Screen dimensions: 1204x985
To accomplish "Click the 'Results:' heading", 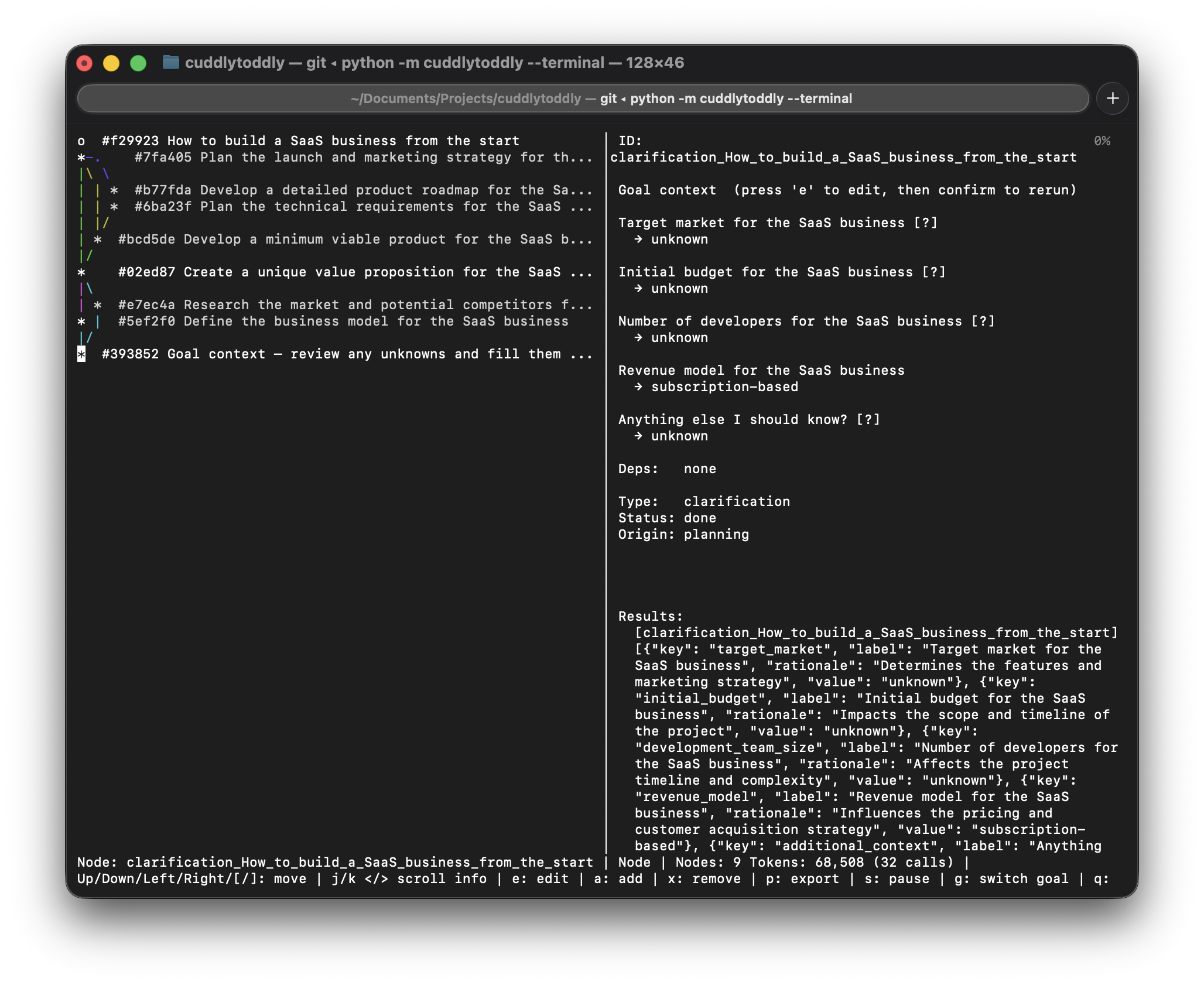I will click(x=651, y=616).
